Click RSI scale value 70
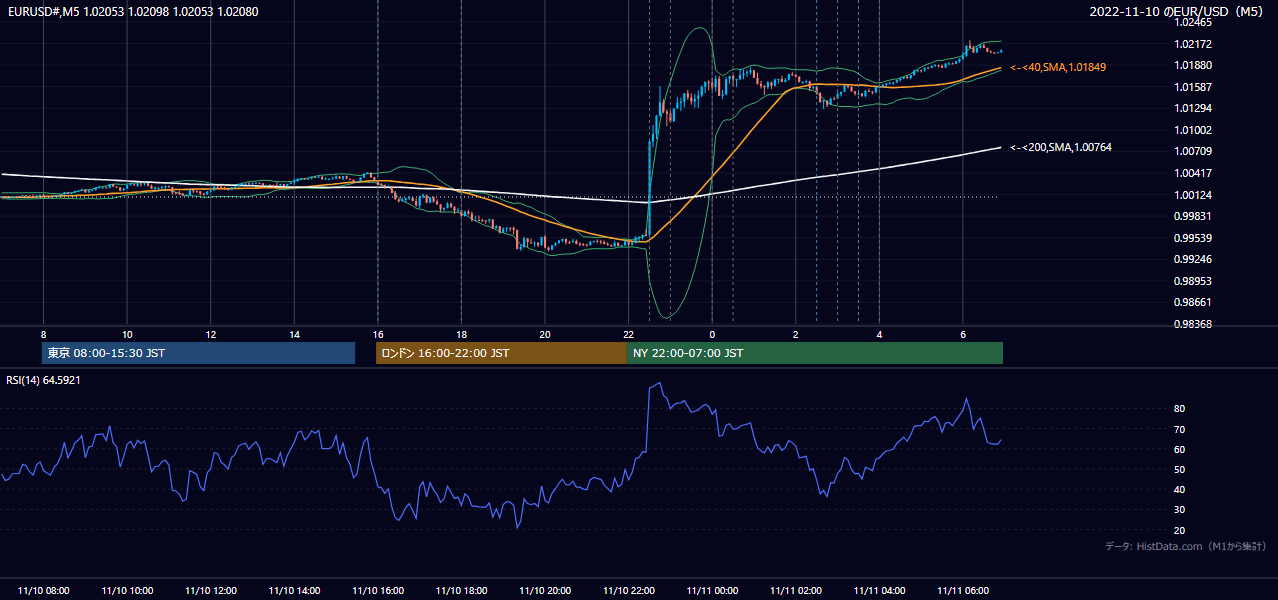 [x=1180, y=429]
